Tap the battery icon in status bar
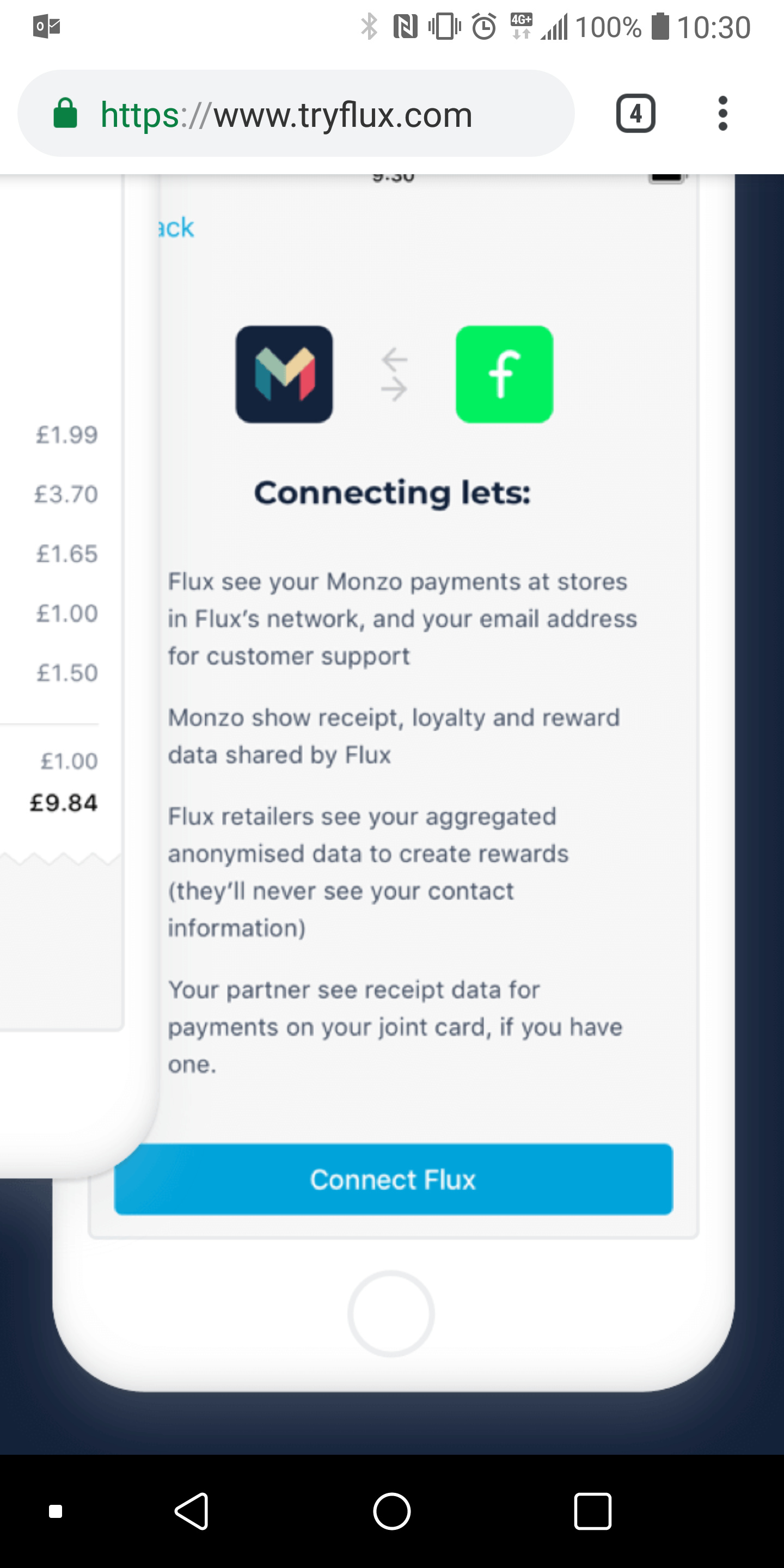The width and height of the screenshot is (784, 1568). [660, 27]
